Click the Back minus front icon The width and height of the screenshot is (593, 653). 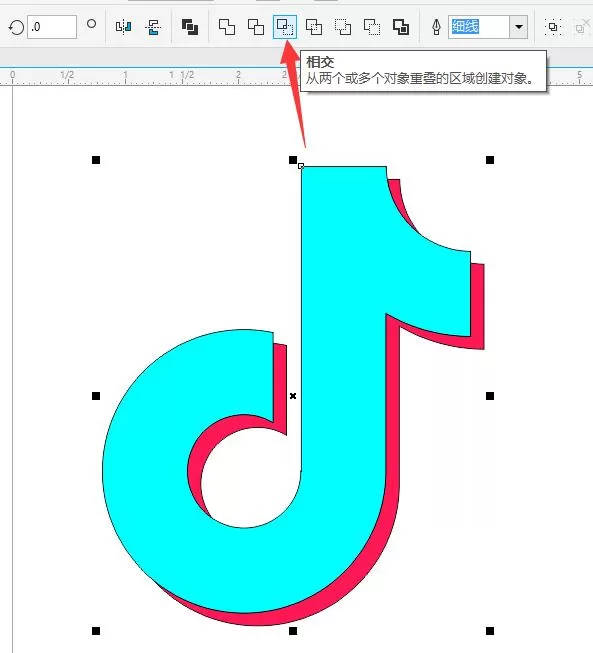point(371,27)
